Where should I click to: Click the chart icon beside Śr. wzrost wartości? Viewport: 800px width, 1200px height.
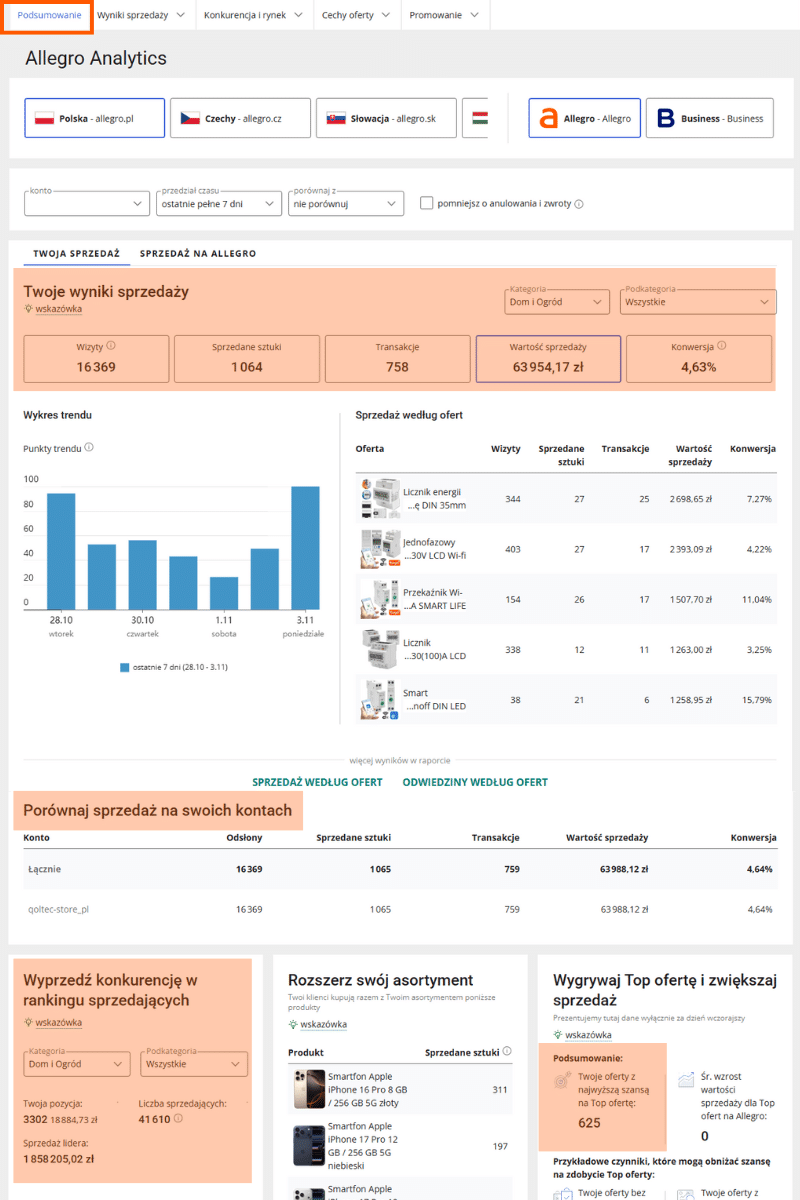pos(686,1080)
